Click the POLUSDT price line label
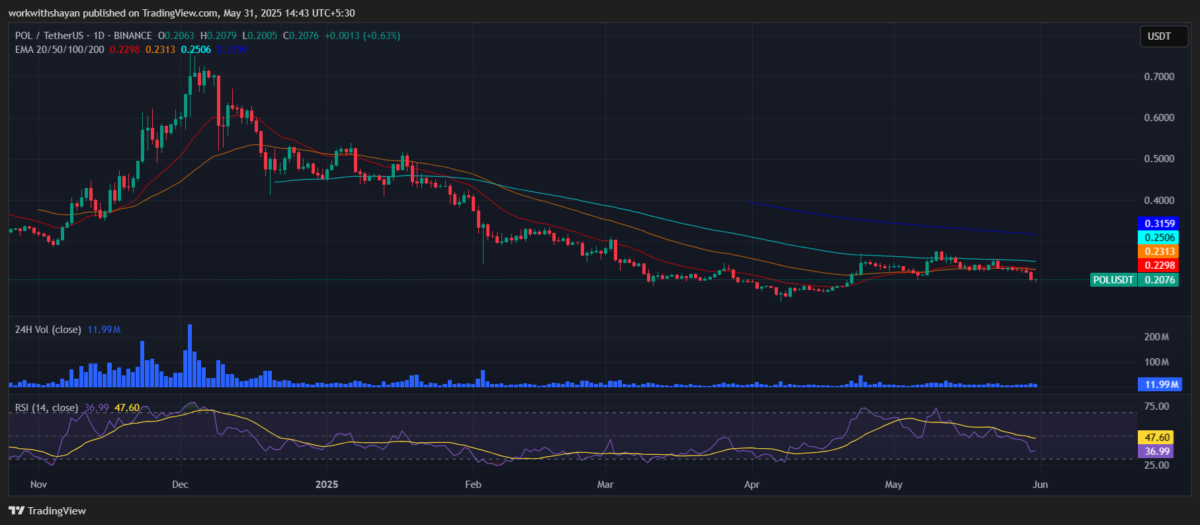The width and height of the screenshot is (1200, 525). (1114, 281)
